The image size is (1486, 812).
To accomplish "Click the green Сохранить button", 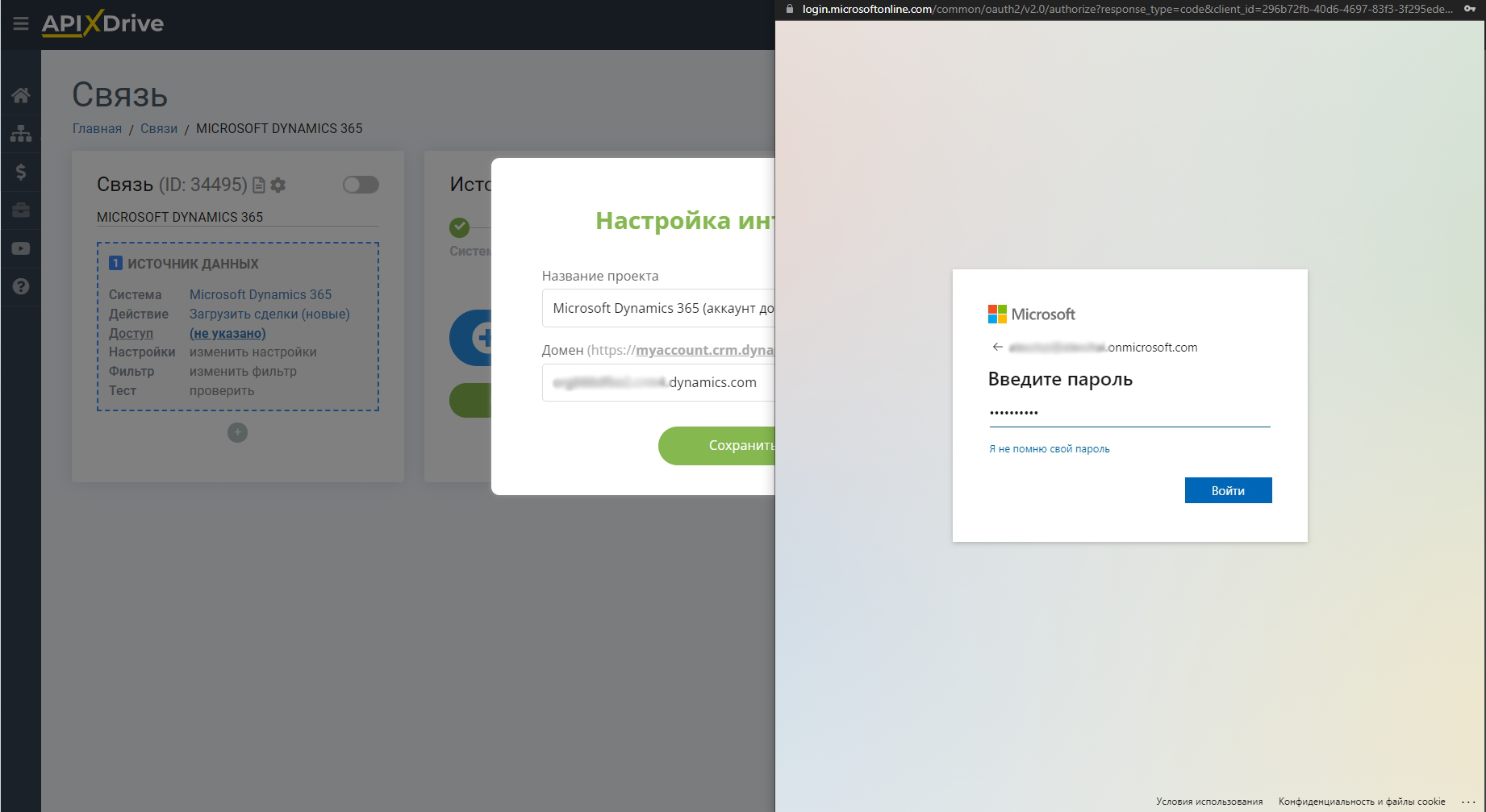I will pyautogui.click(x=716, y=445).
